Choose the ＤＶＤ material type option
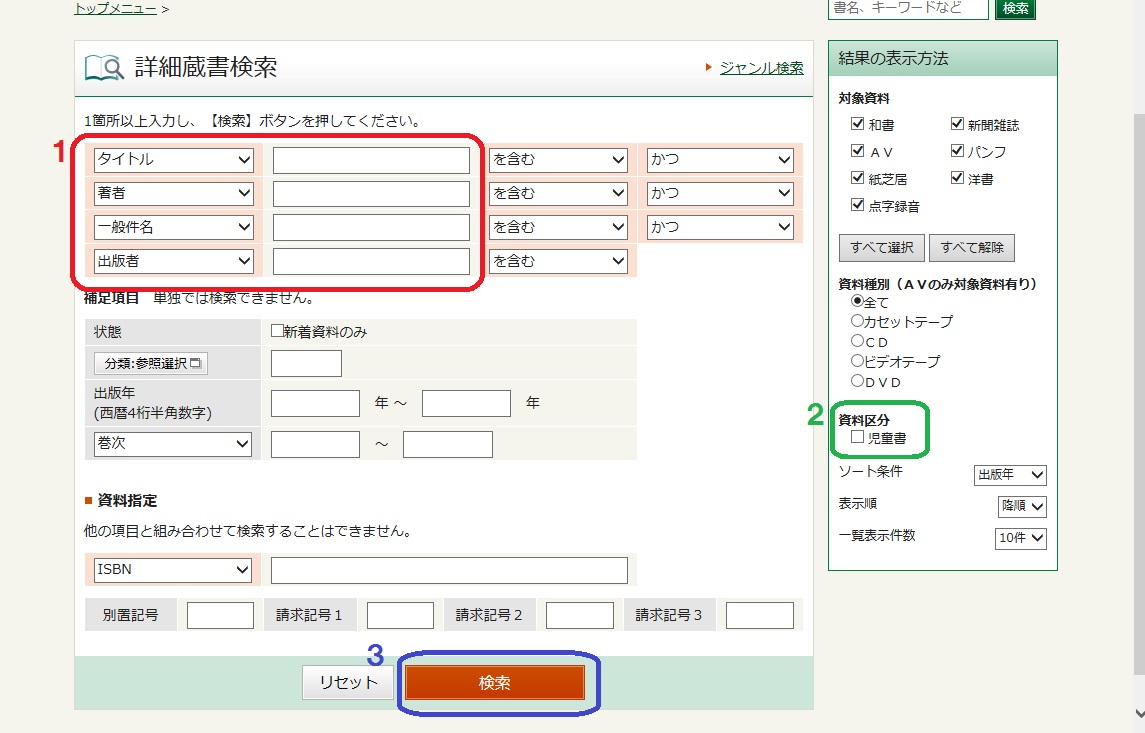 click(x=857, y=381)
